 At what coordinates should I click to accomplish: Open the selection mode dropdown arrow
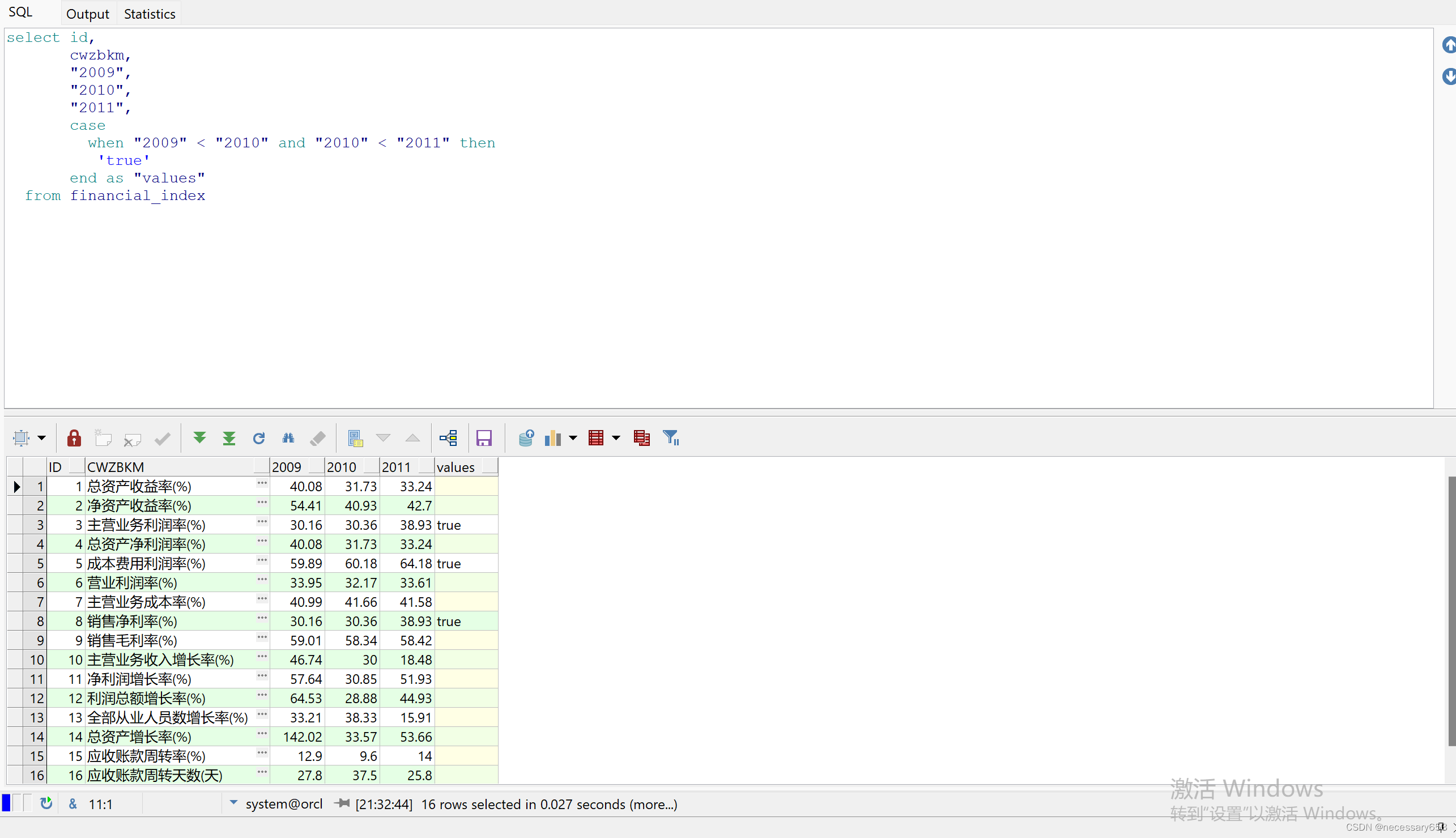[42, 438]
